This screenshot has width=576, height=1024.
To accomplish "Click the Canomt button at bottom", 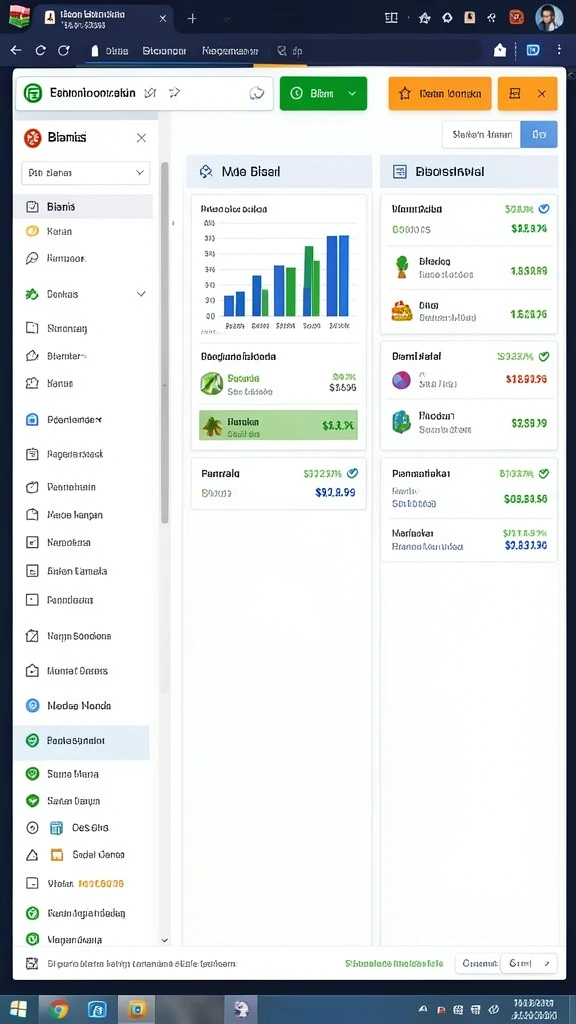I will 479,963.
